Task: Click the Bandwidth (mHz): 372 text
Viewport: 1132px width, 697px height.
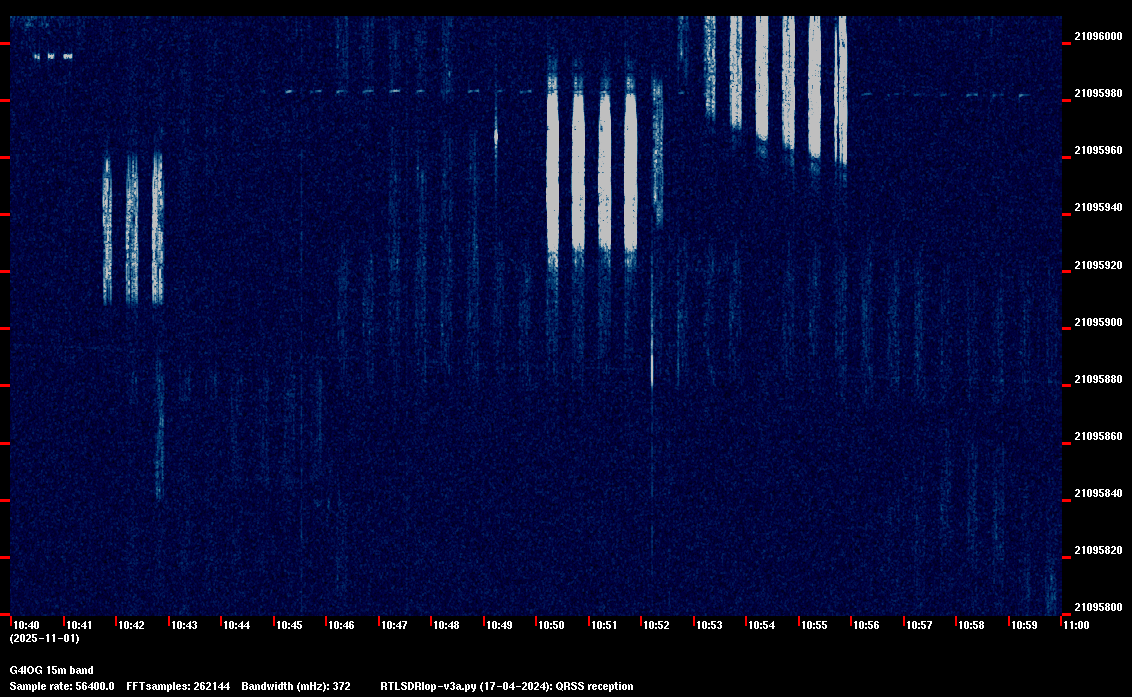Action: [296, 686]
